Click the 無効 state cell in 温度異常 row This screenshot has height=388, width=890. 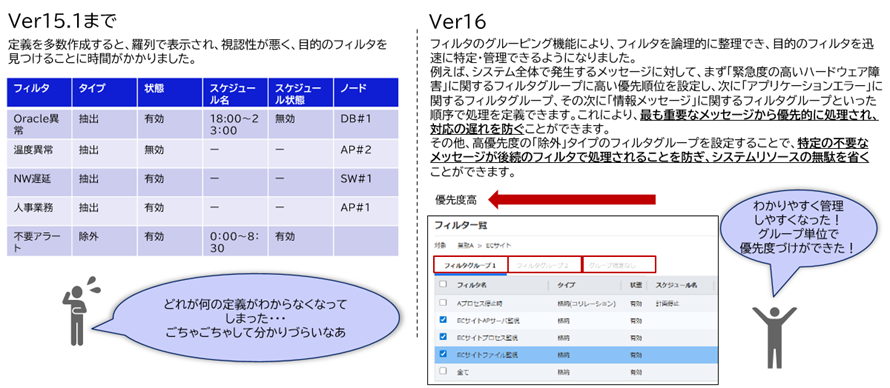(x=170, y=154)
